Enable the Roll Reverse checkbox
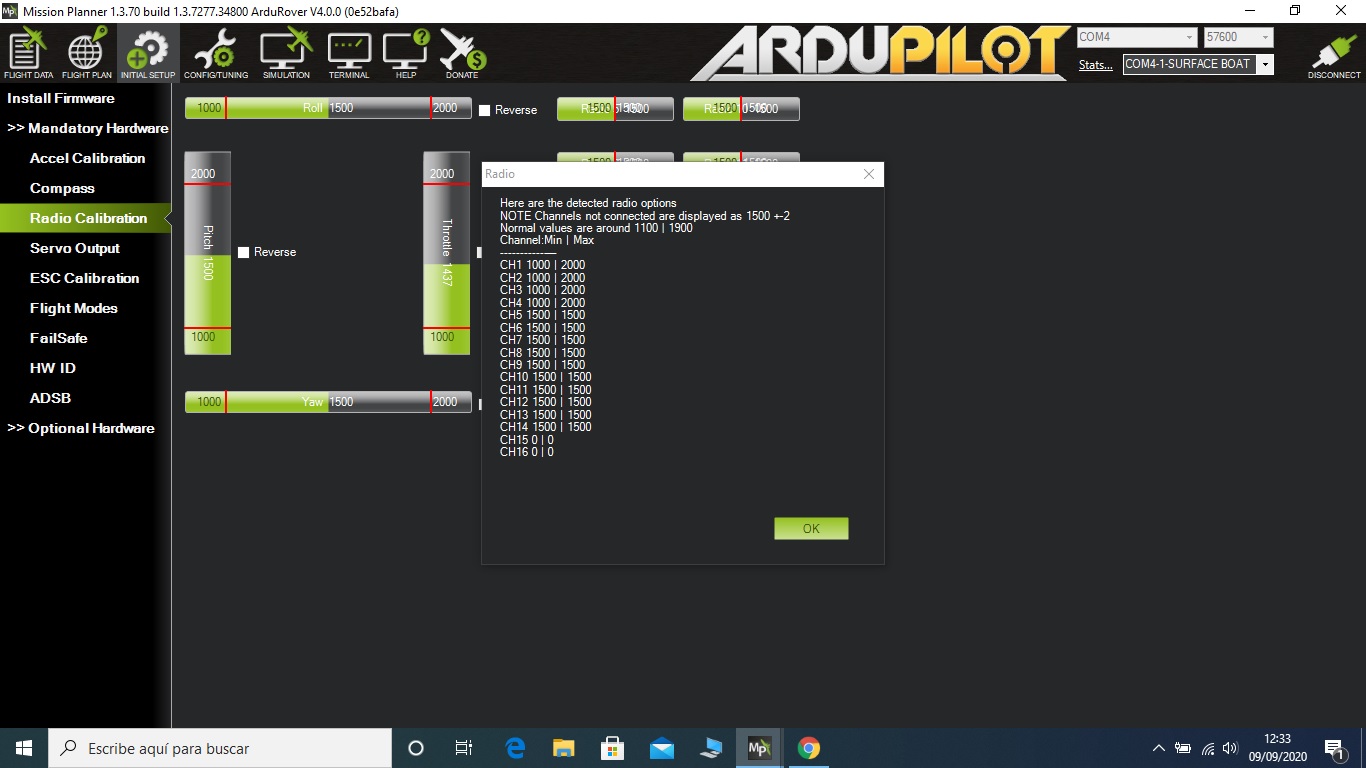The width and height of the screenshot is (1366, 768). (x=485, y=110)
